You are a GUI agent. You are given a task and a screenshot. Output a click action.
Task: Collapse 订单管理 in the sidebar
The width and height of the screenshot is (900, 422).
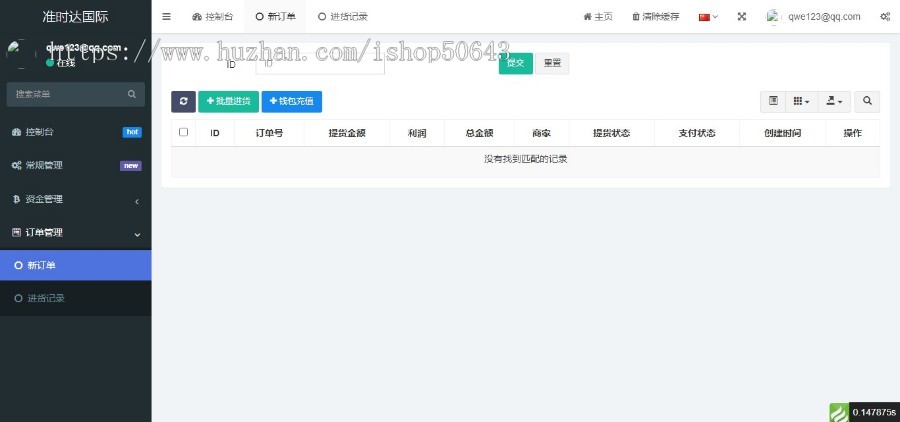76,233
